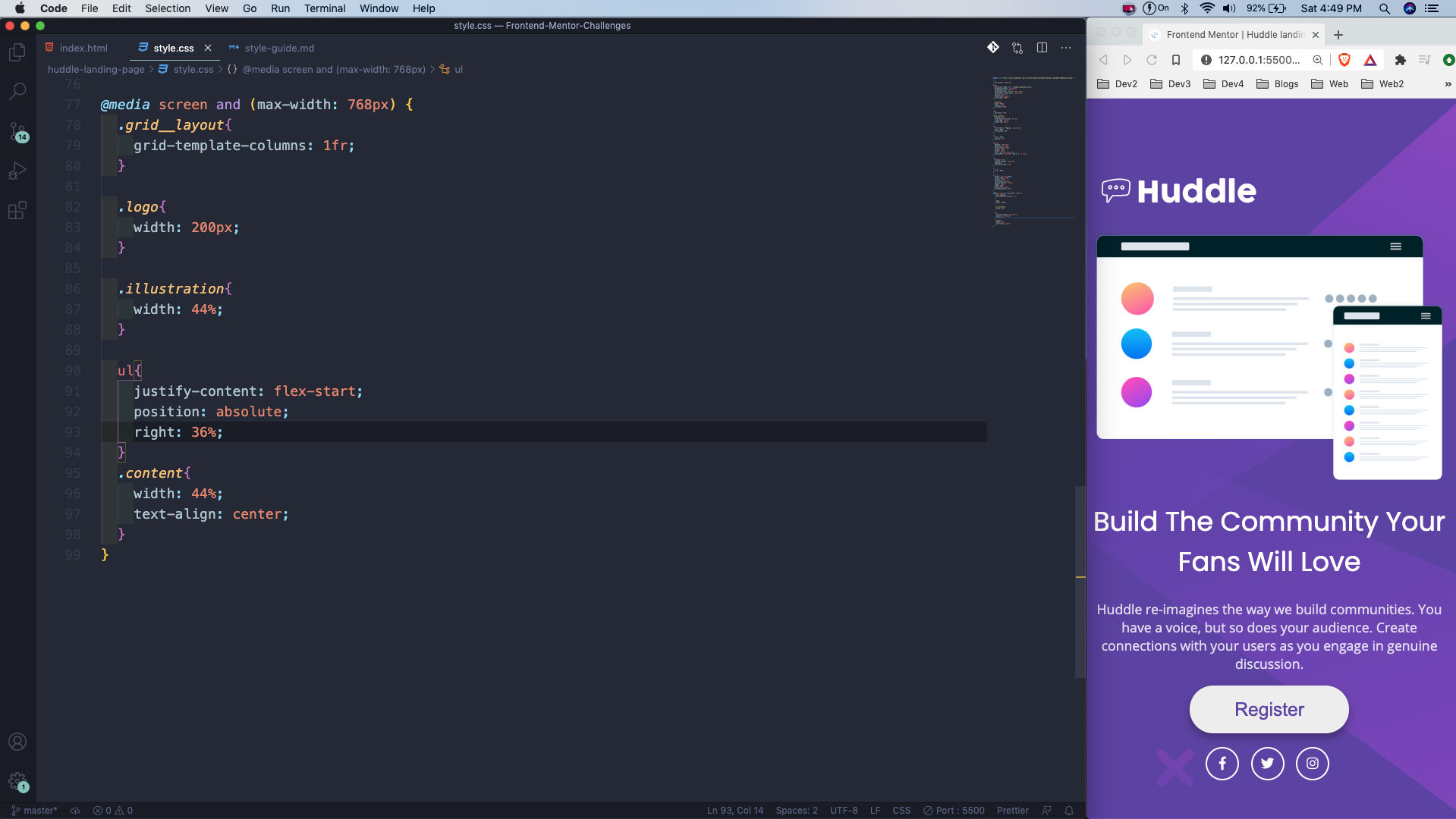This screenshot has width=1456, height=819.
Task: Open the Terminal menu
Action: [x=325, y=8]
